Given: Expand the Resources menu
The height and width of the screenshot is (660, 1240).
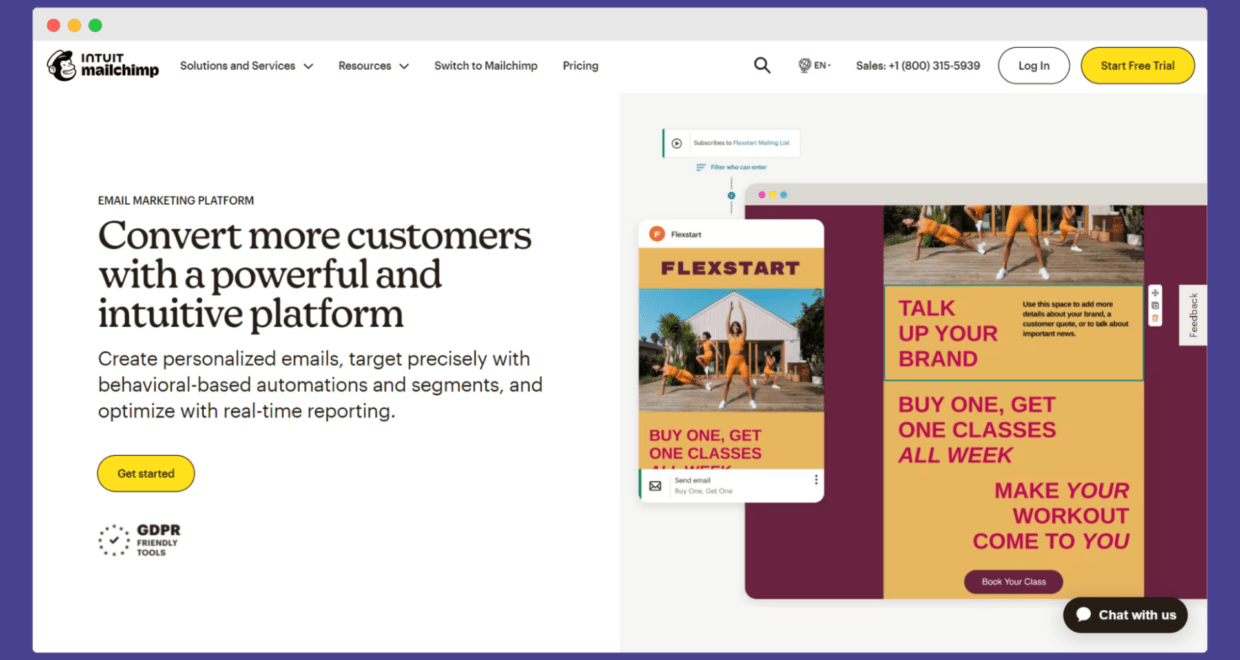Looking at the screenshot, I should (x=373, y=66).
